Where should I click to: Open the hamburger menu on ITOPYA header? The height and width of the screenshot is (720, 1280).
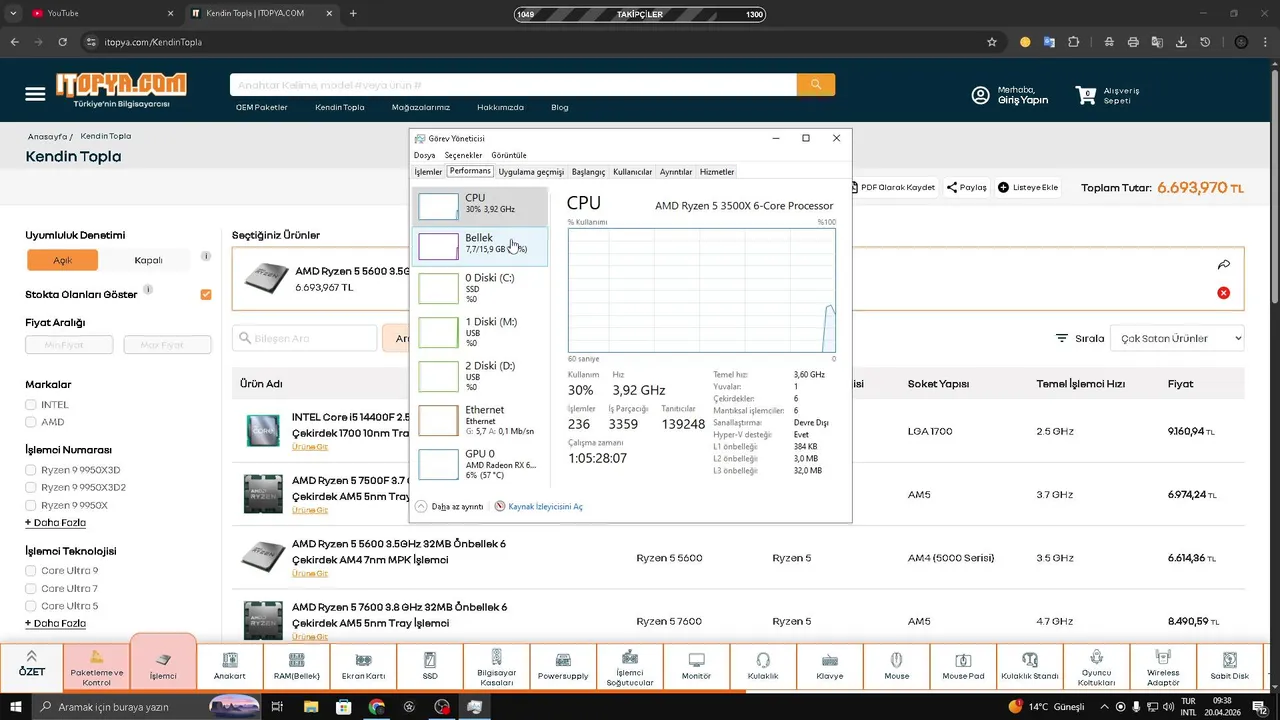tap(36, 94)
